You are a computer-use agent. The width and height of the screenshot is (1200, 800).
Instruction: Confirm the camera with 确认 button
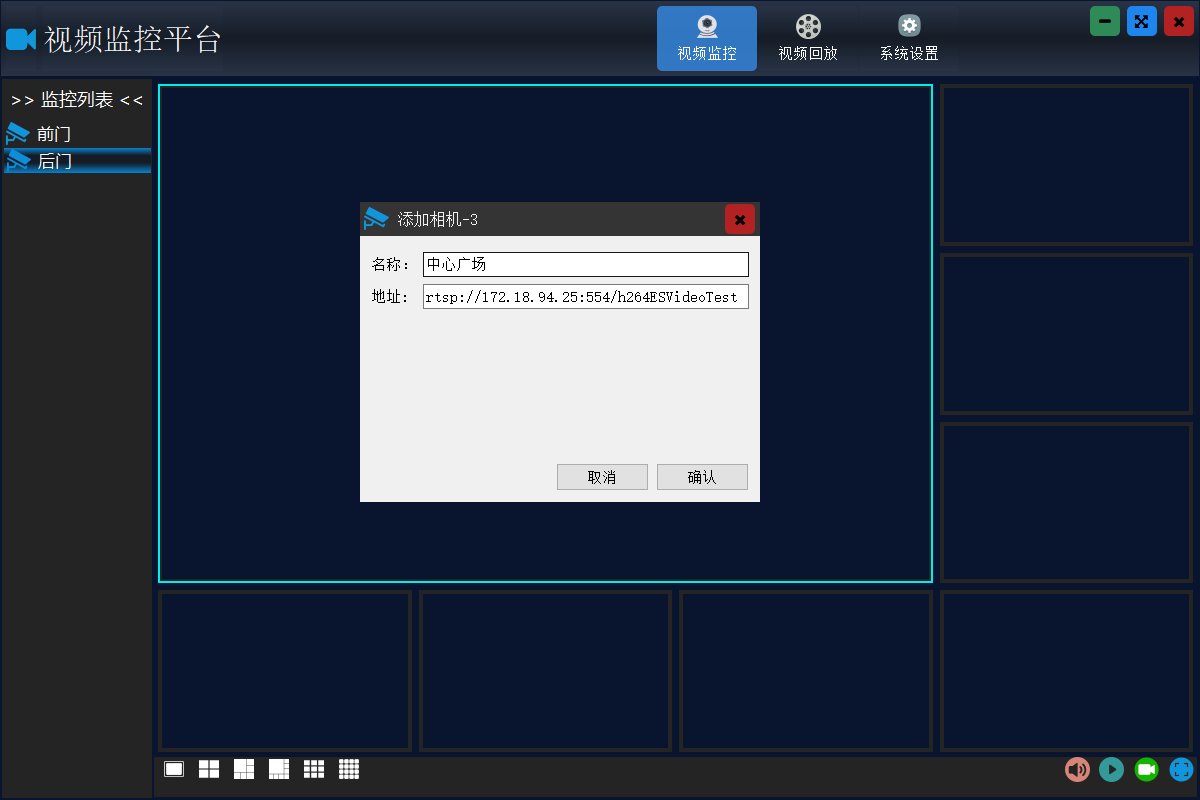pos(702,477)
